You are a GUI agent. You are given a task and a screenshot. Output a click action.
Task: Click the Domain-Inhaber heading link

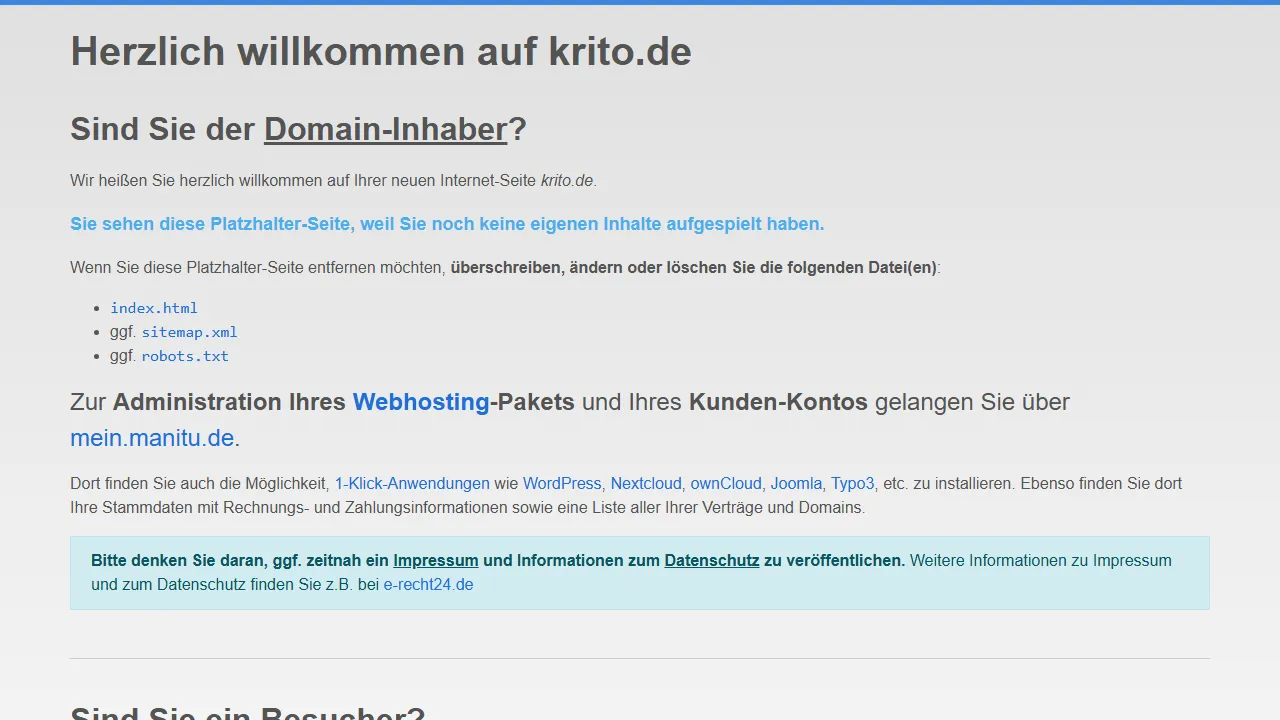385,130
